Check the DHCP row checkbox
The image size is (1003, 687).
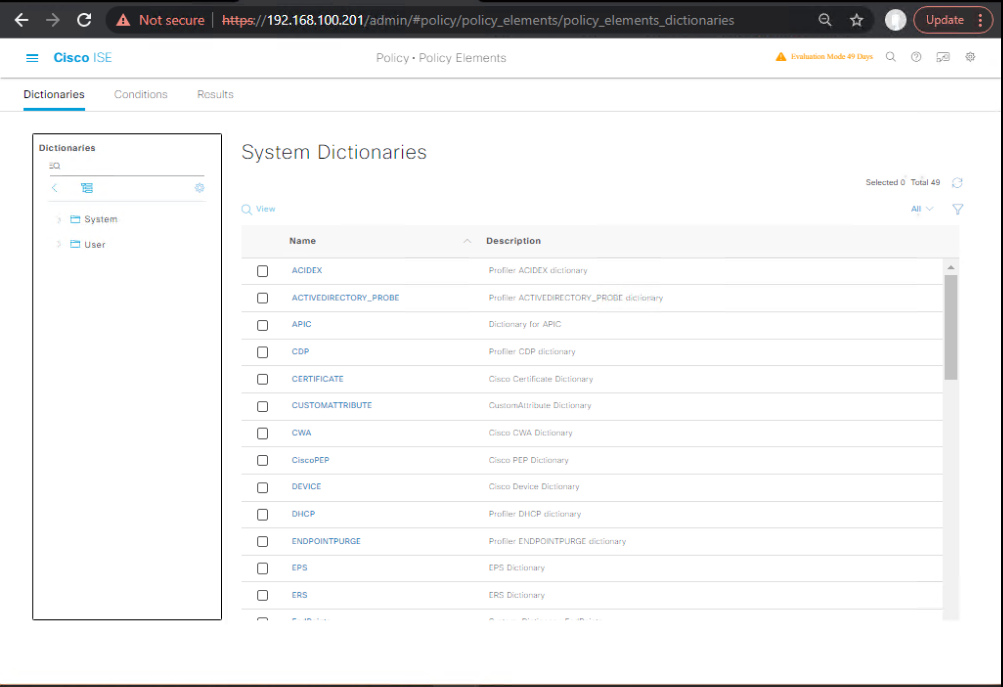262,514
